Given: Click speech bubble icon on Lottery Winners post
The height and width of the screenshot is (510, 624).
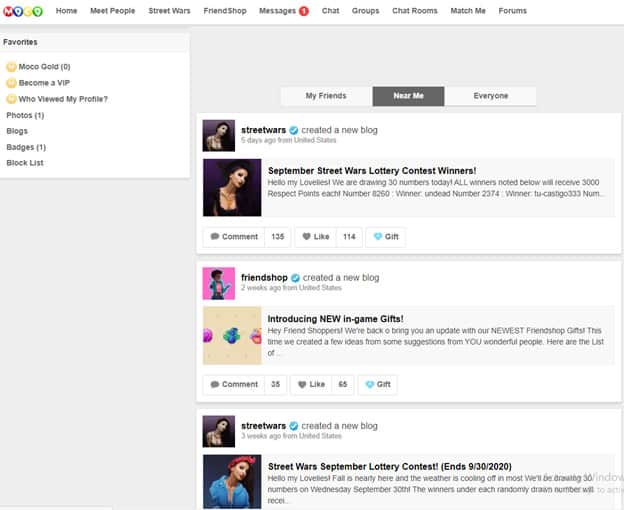Looking at the screenshot, I should pyautogui.click(x=214, y=236).
